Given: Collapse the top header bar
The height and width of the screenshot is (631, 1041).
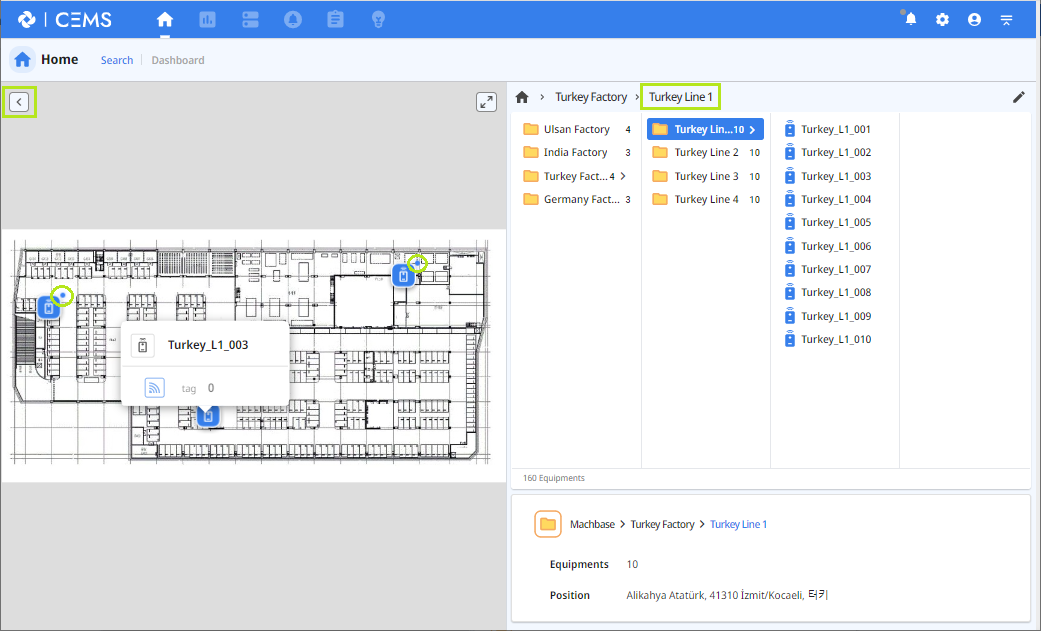Looking at the screenshot, I should coord(1006,19).
